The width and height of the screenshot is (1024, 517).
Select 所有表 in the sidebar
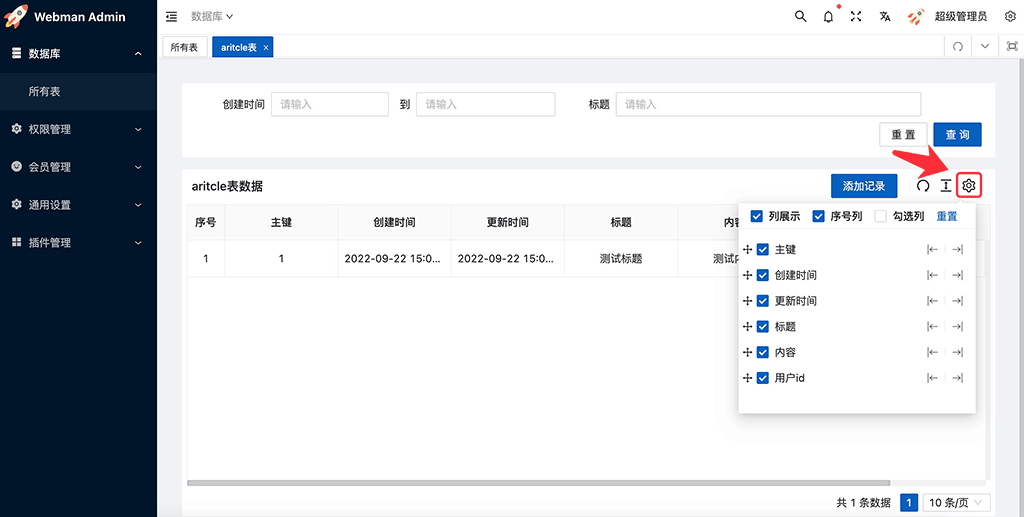[45, 91]
